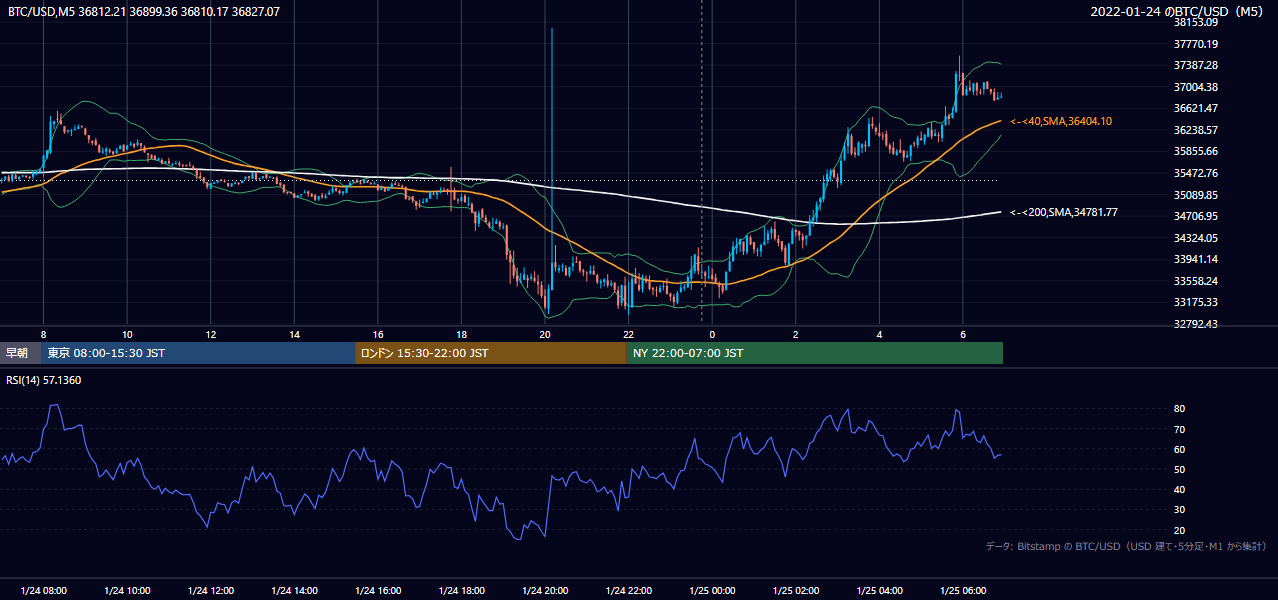
Task: Click the 1/25 00:00 time axis label
Action: pyautogui.click(x=712, y=591)
